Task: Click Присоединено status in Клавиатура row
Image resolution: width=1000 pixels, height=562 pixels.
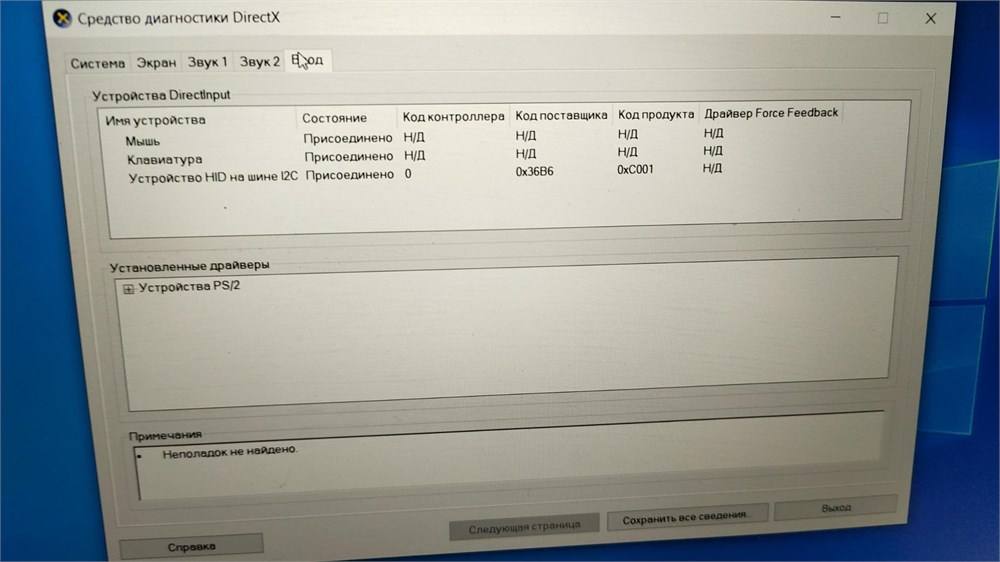Action: click(348, 156)
